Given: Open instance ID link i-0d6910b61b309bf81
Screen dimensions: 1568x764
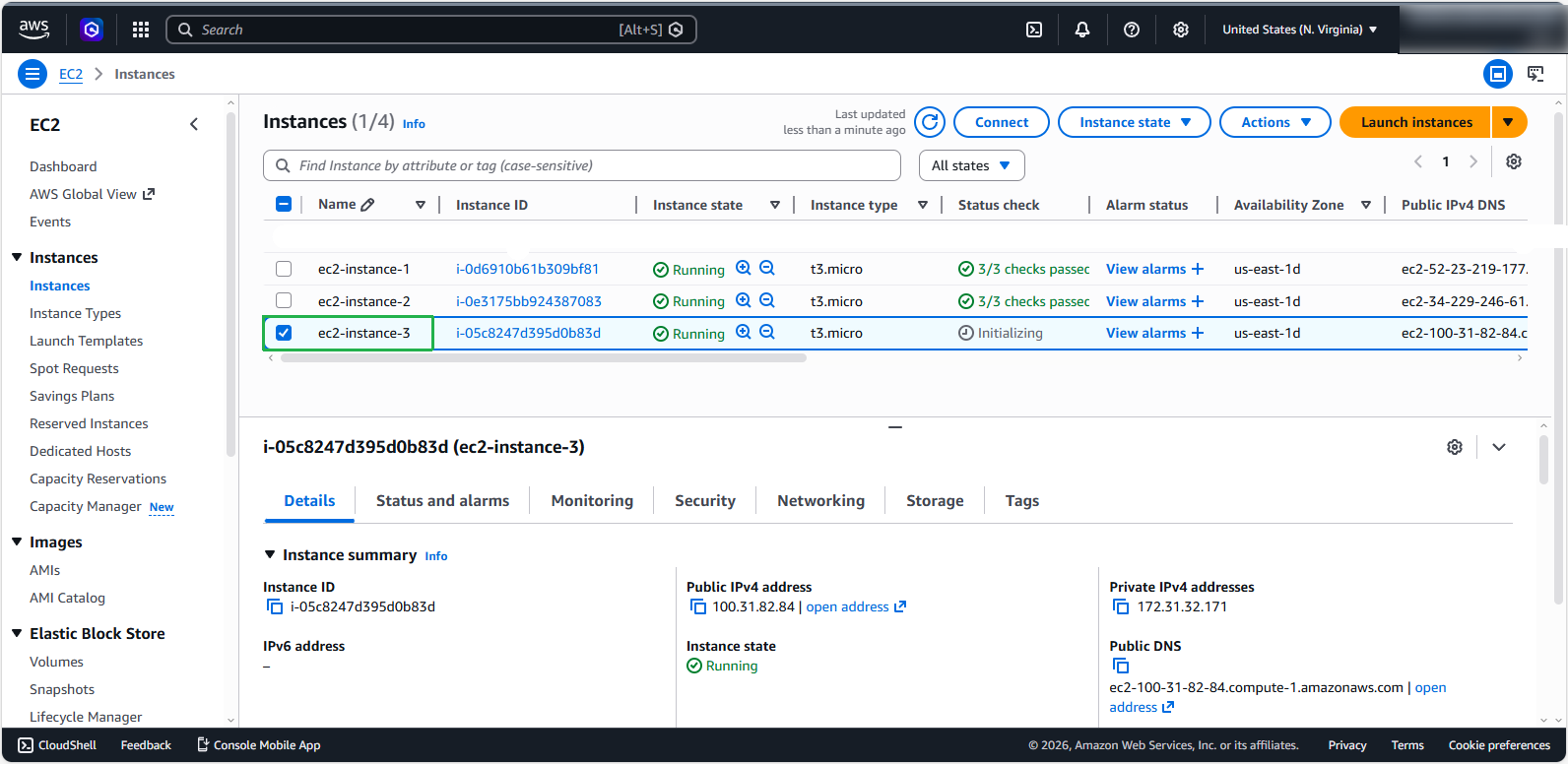Looking at the screenshot, I should tap(527, 269).
